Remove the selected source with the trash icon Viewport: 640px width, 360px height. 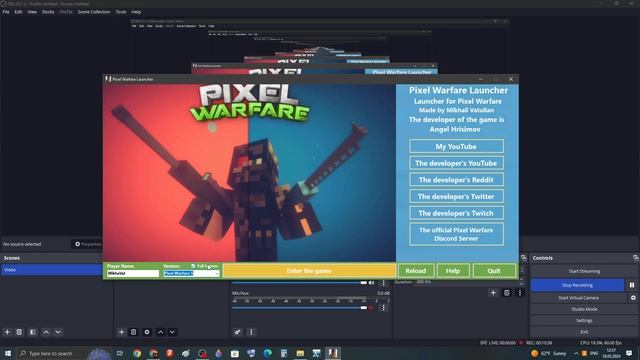point(133,332)
